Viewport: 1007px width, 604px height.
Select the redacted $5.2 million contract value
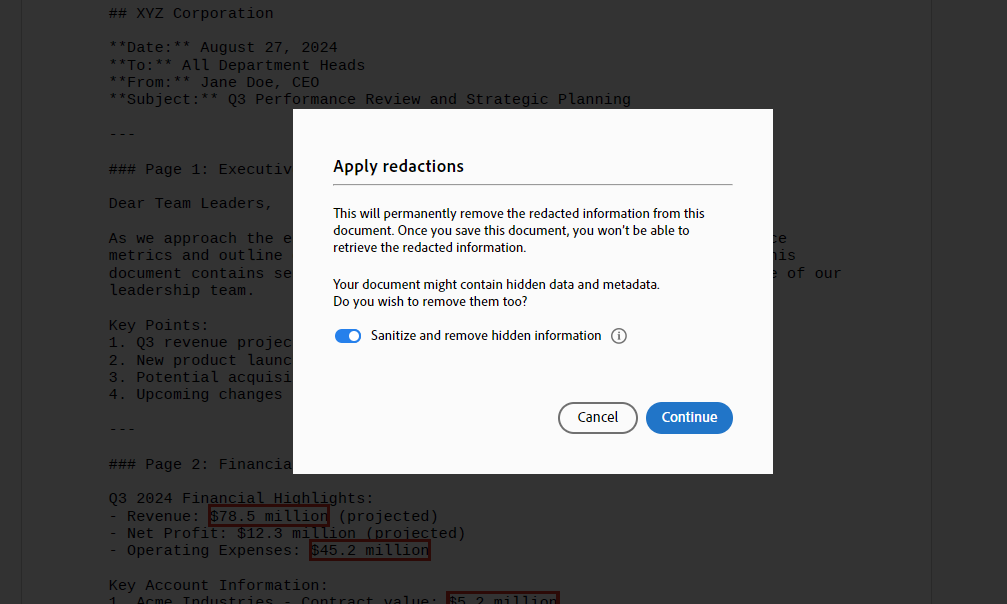[x=503, y=599]
